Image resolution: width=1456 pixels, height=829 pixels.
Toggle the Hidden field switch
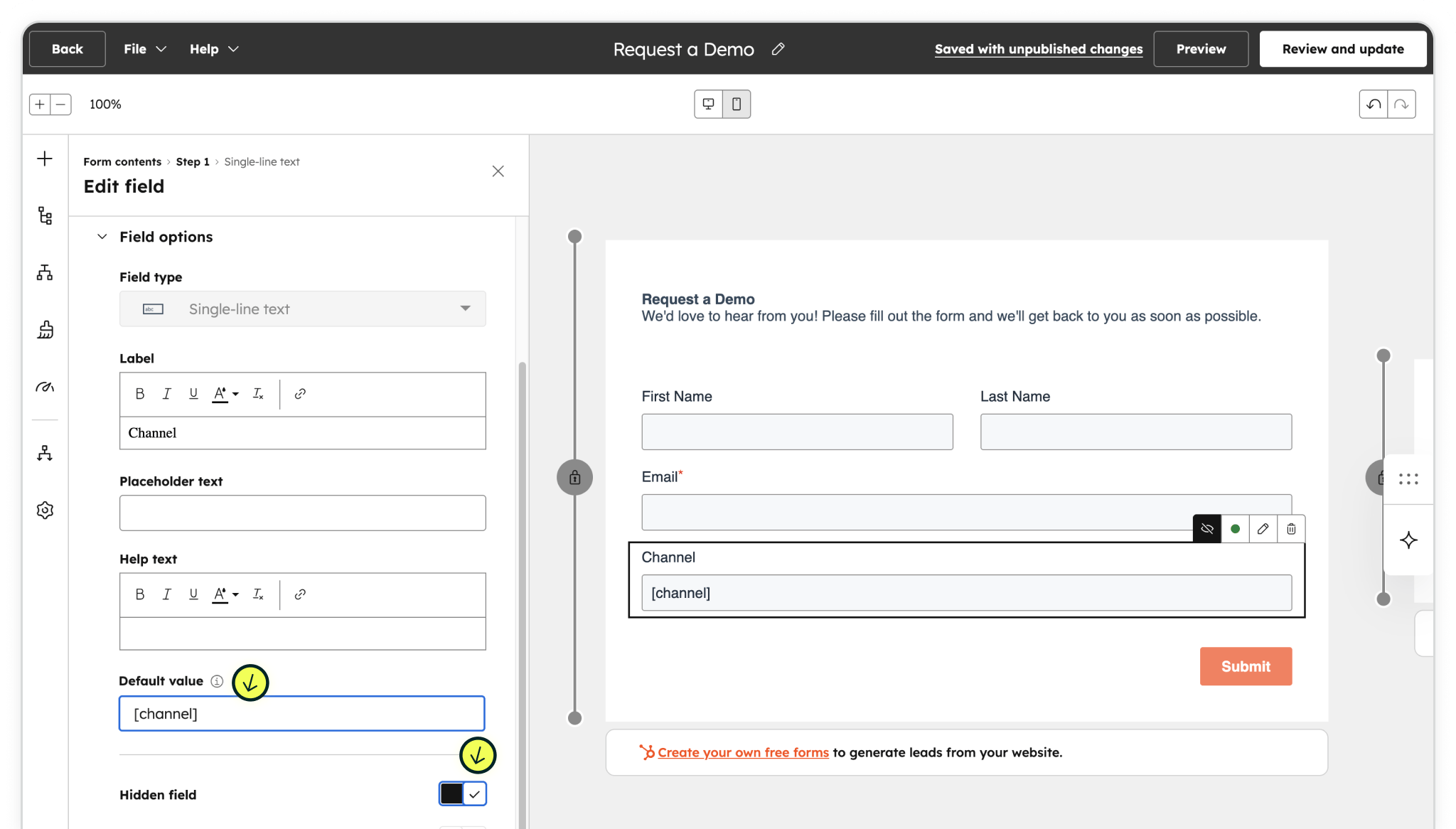pyautogui.click(x=462, y=794)
